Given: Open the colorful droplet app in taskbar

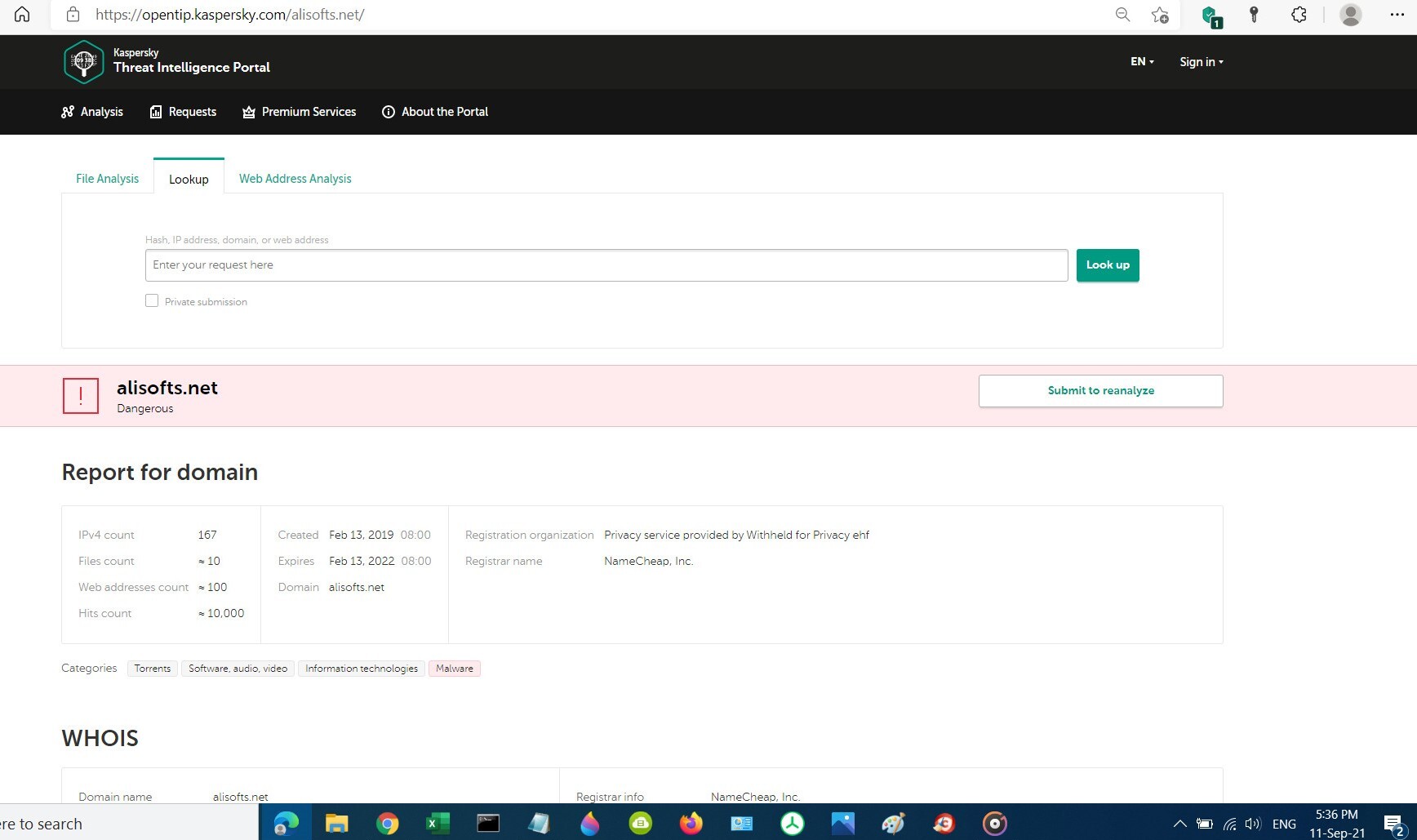Looking at the screenshot, I should (589, 823).
